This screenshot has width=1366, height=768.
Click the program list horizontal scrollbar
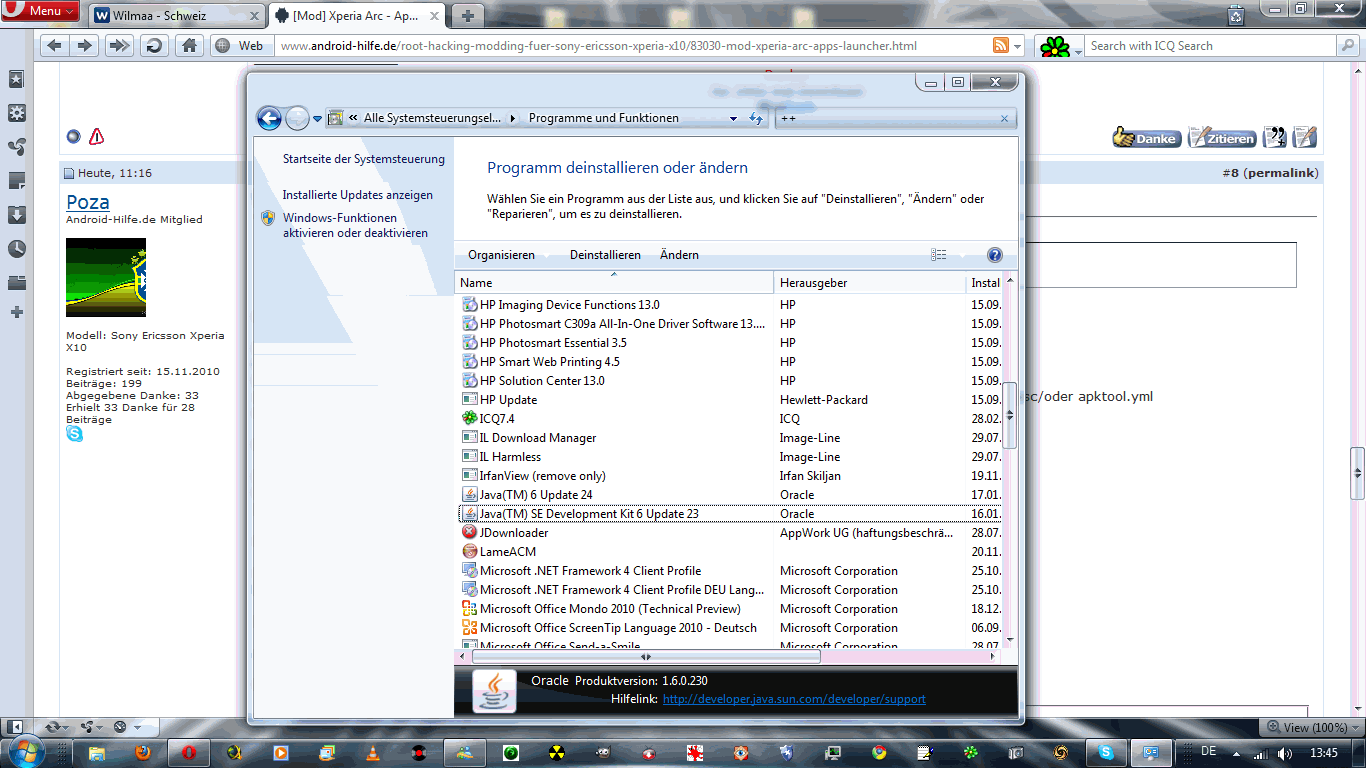tap(646, 657)
